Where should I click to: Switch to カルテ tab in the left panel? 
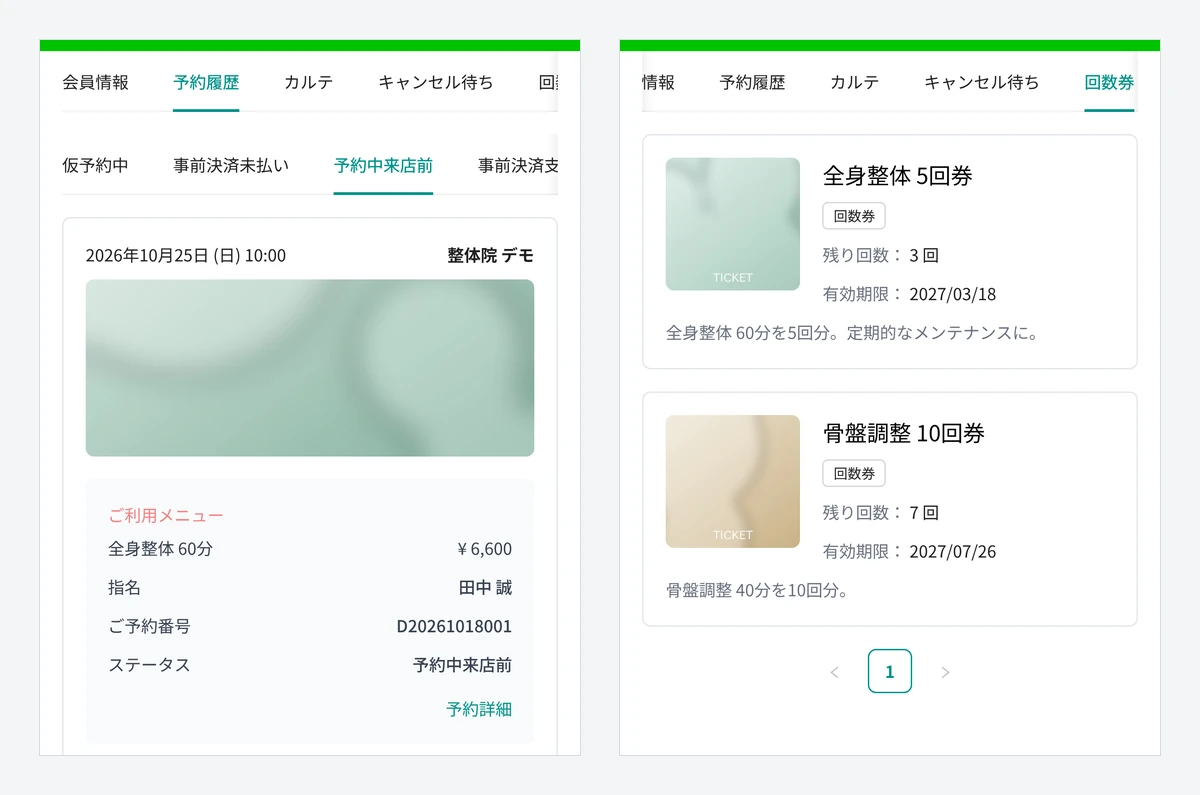tap(308, 83)
